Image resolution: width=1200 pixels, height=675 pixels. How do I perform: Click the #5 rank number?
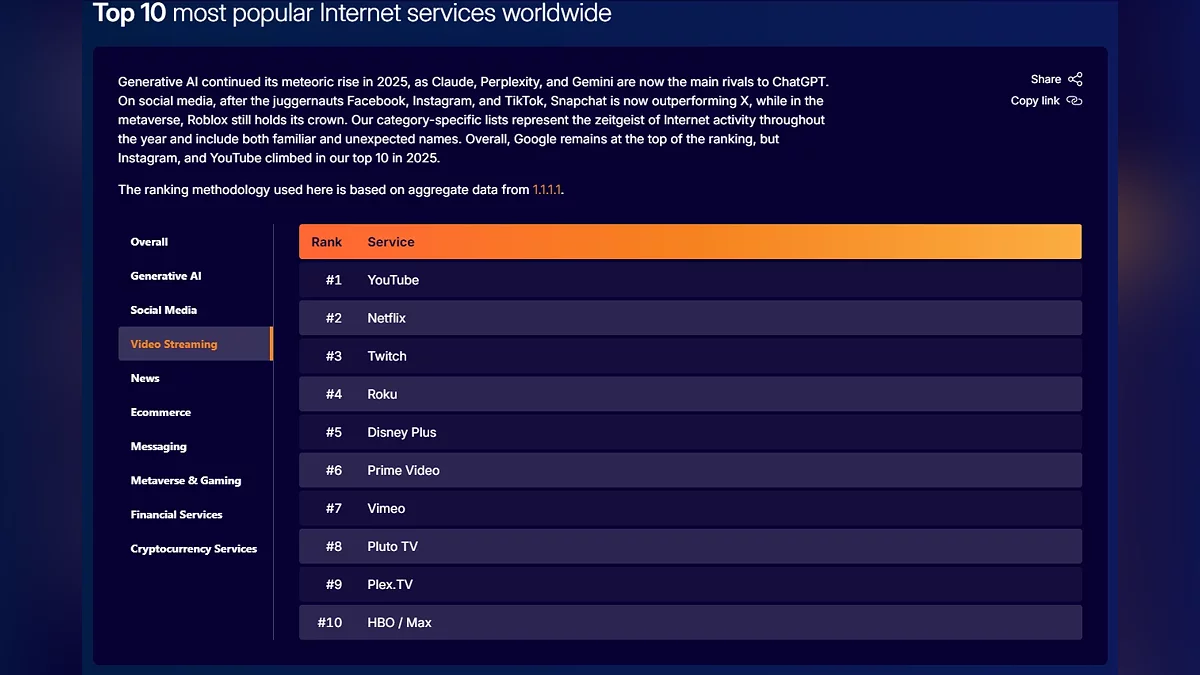click(333, 432)
